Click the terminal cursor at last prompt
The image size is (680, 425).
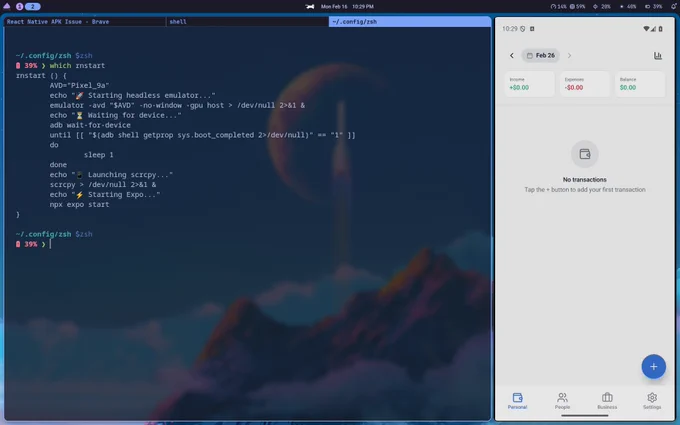click(50, 244)
